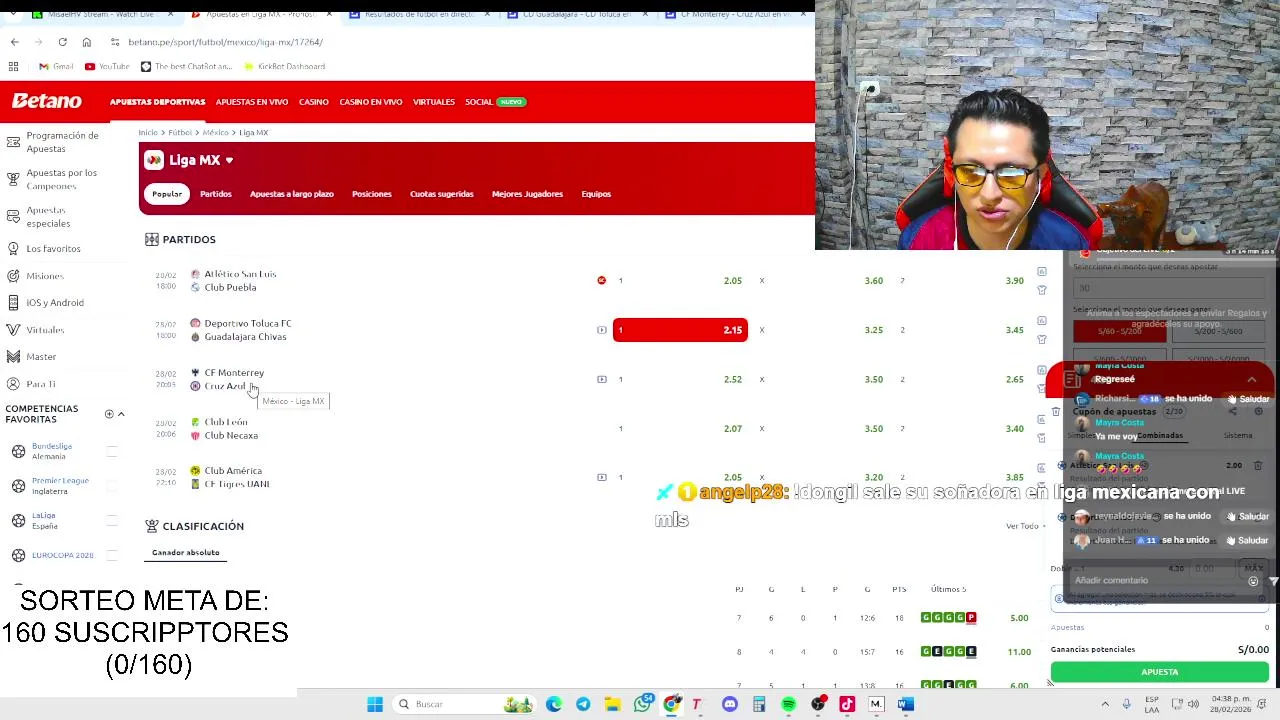Viewport: 1280px width, 720px height.
Task: Click Ver Todo in Clasificación
Action: coord(1022,526)
